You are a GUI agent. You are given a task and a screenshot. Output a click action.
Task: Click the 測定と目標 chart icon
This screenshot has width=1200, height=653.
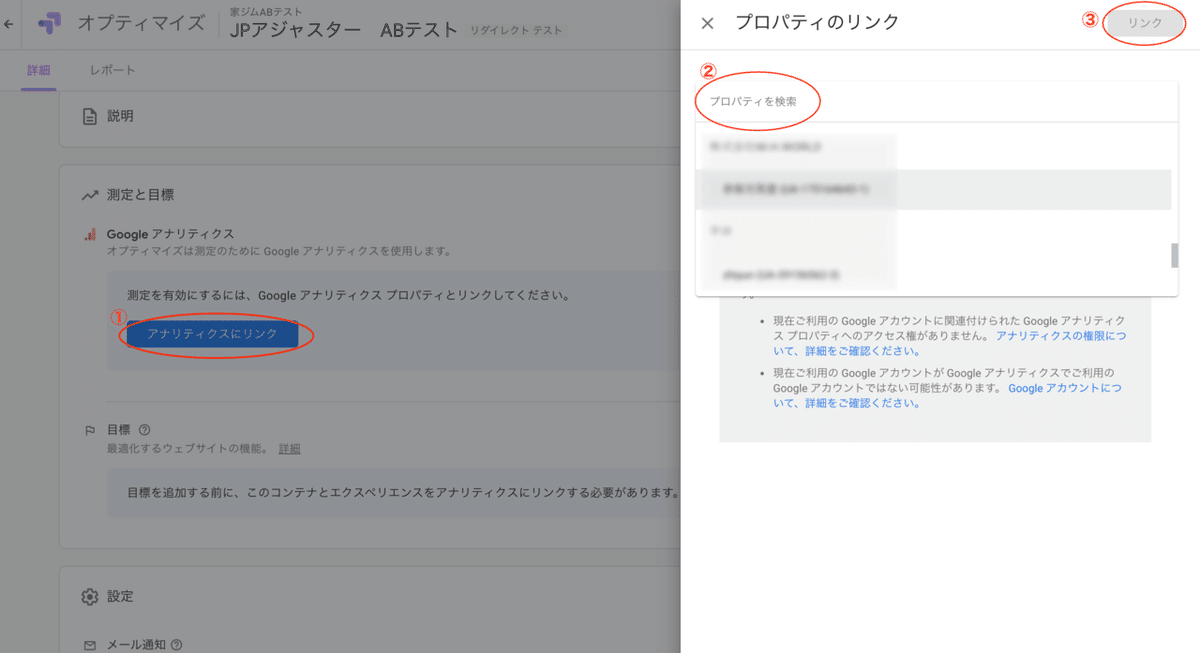pos(88,194)
